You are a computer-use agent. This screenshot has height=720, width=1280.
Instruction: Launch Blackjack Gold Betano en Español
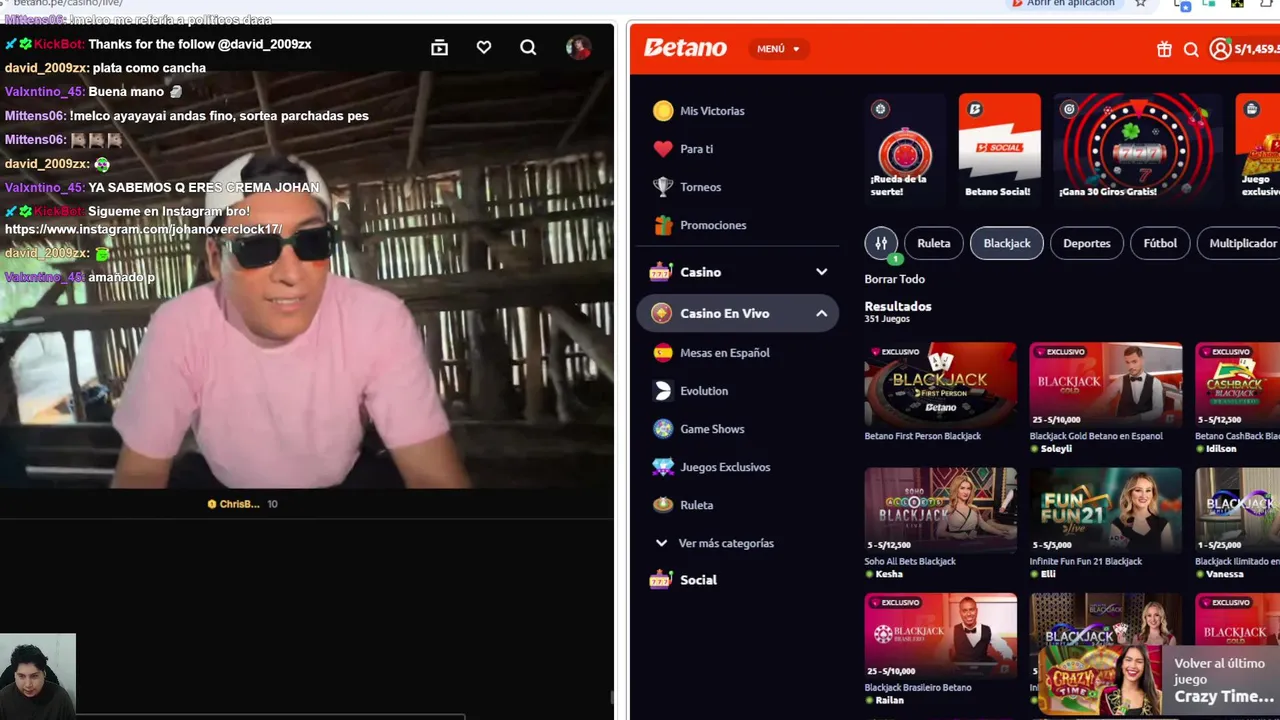(1106, 385)
